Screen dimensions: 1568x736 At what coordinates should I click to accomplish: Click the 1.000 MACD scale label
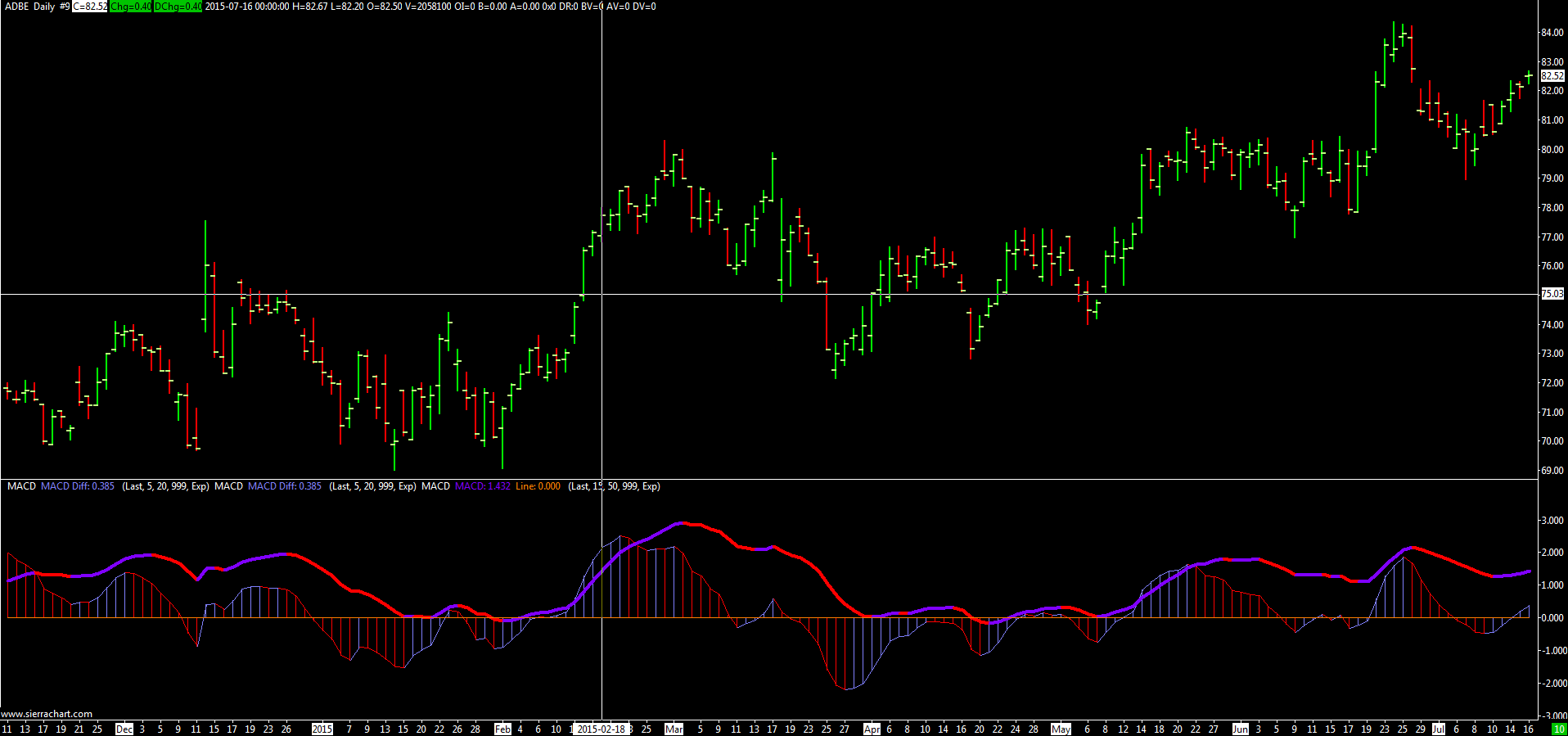(x=1552, y=586)
